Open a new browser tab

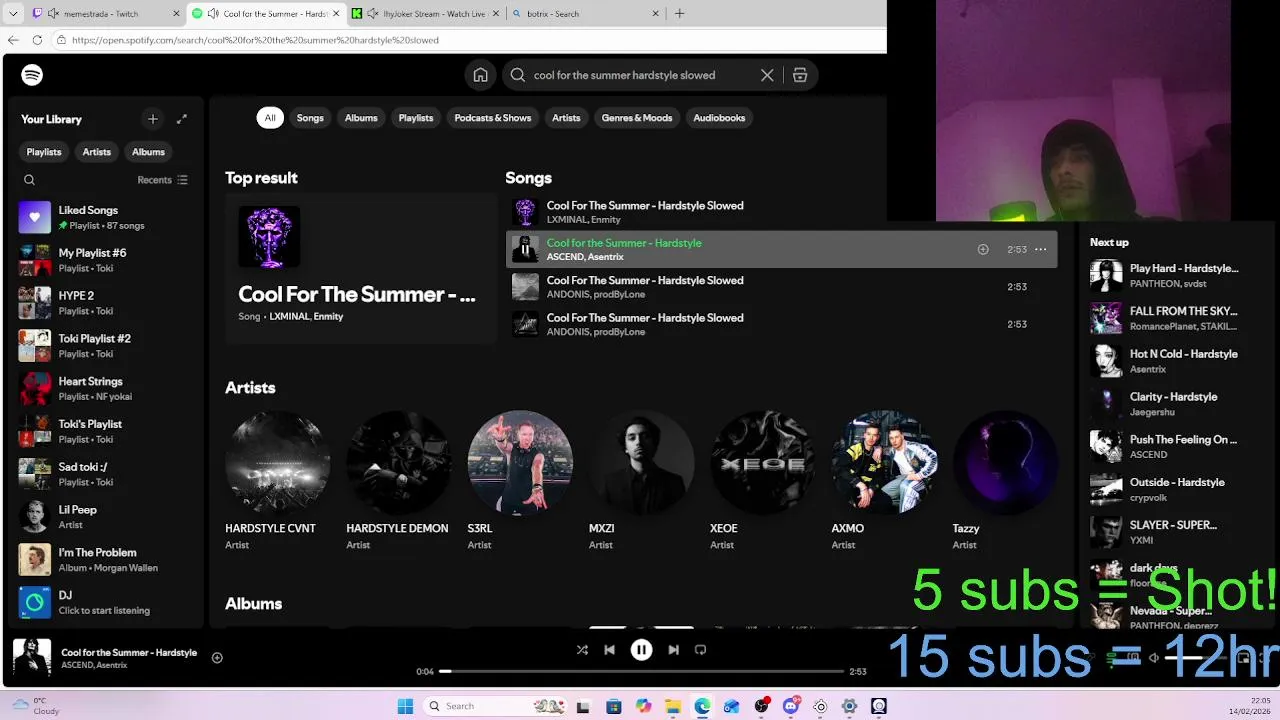pos(680,14)
